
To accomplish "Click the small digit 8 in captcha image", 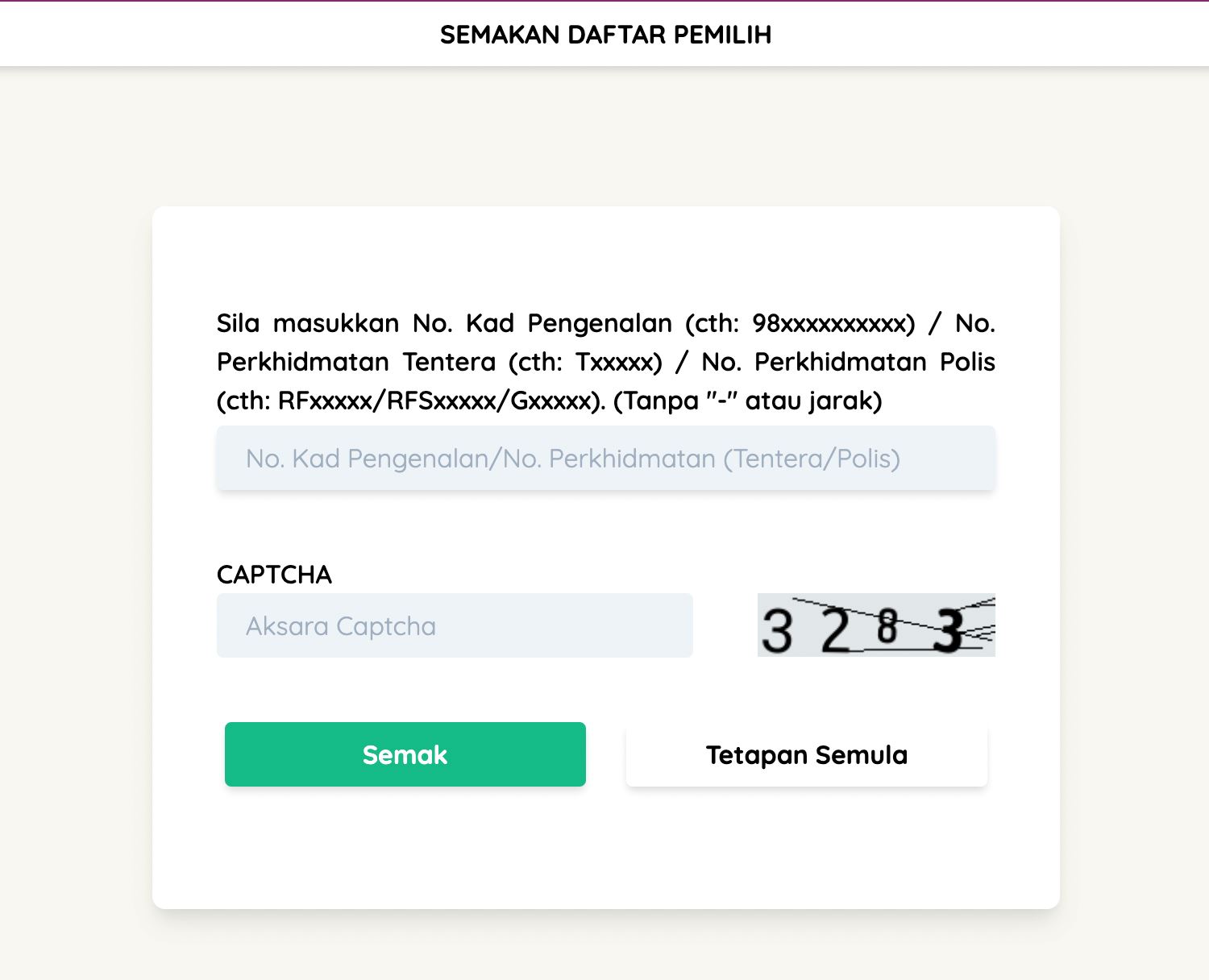I will coord(887,626).
